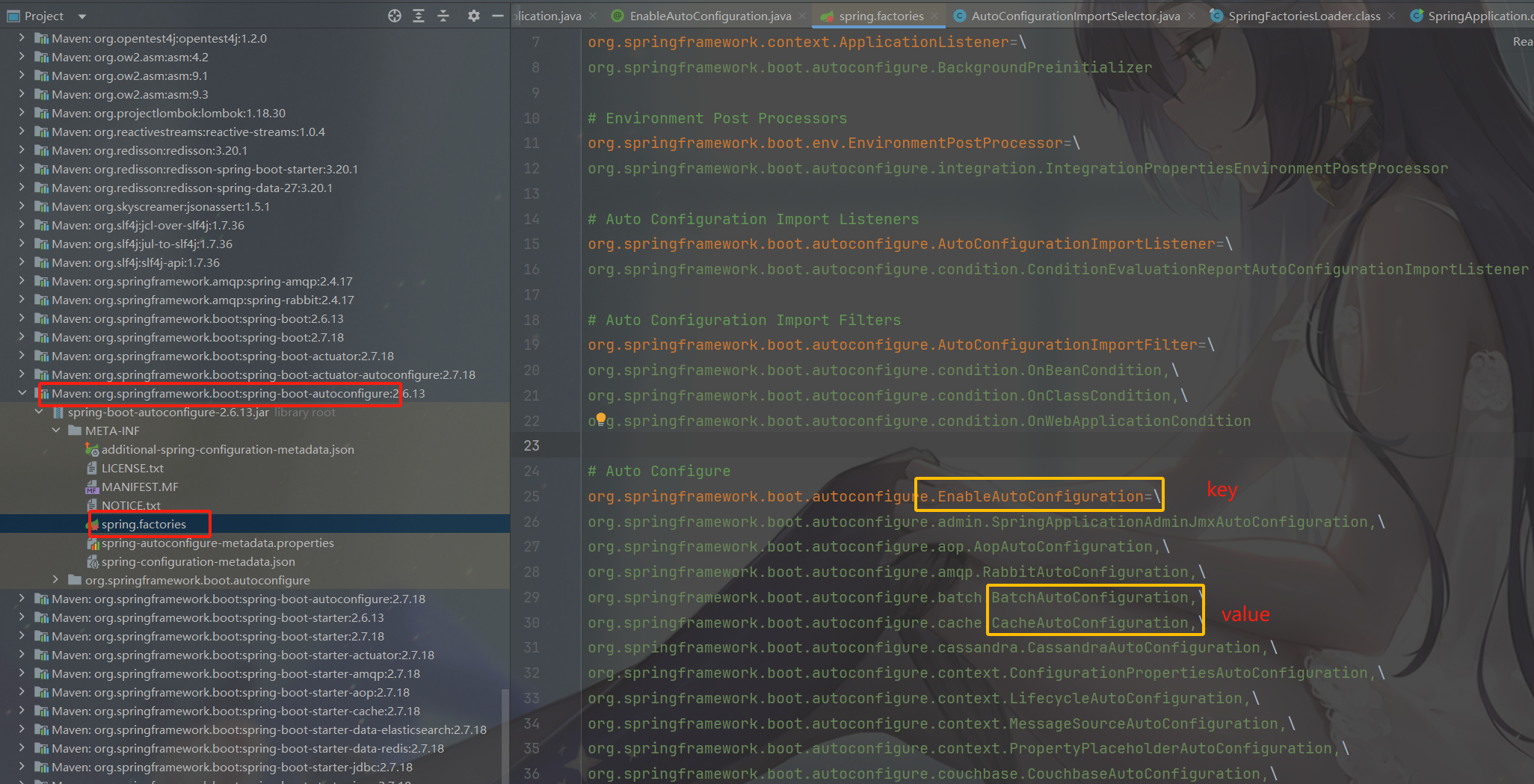
Task: Select NOTICE.txt file
Action: pos(131,505)
